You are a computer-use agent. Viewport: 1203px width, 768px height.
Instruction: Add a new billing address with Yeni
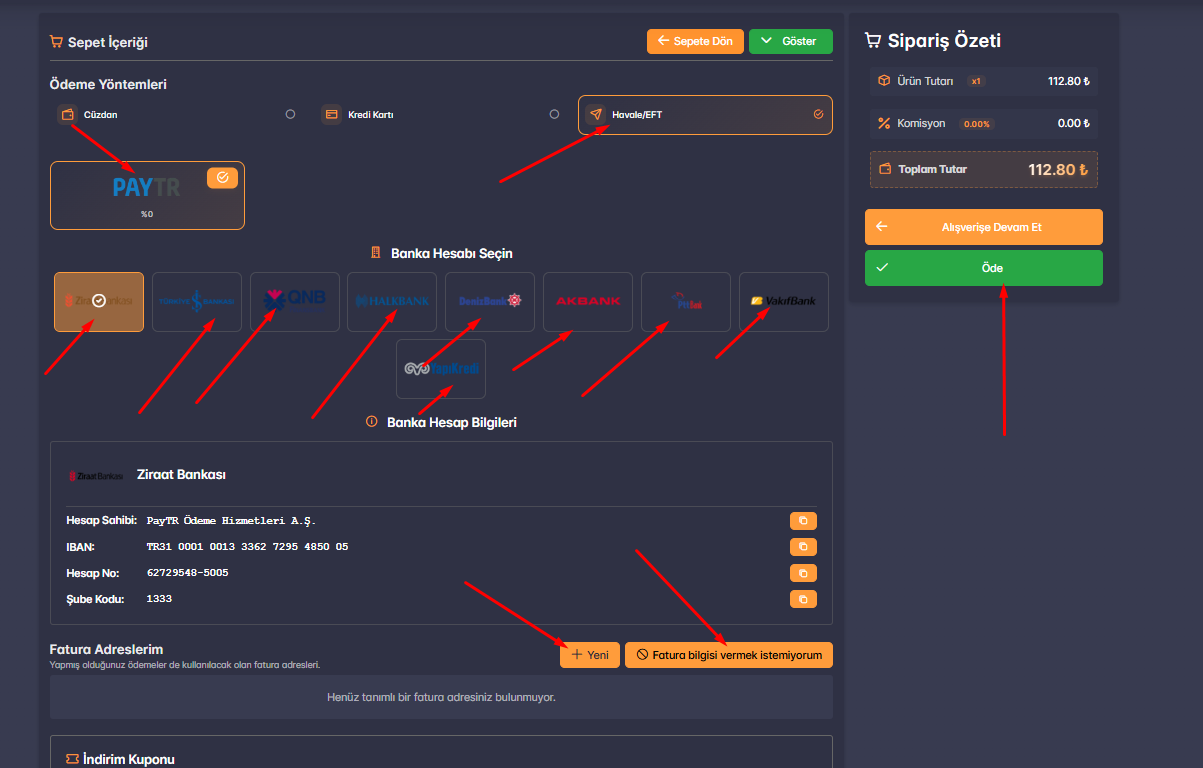pyautogui.click(x=590, y=655)
